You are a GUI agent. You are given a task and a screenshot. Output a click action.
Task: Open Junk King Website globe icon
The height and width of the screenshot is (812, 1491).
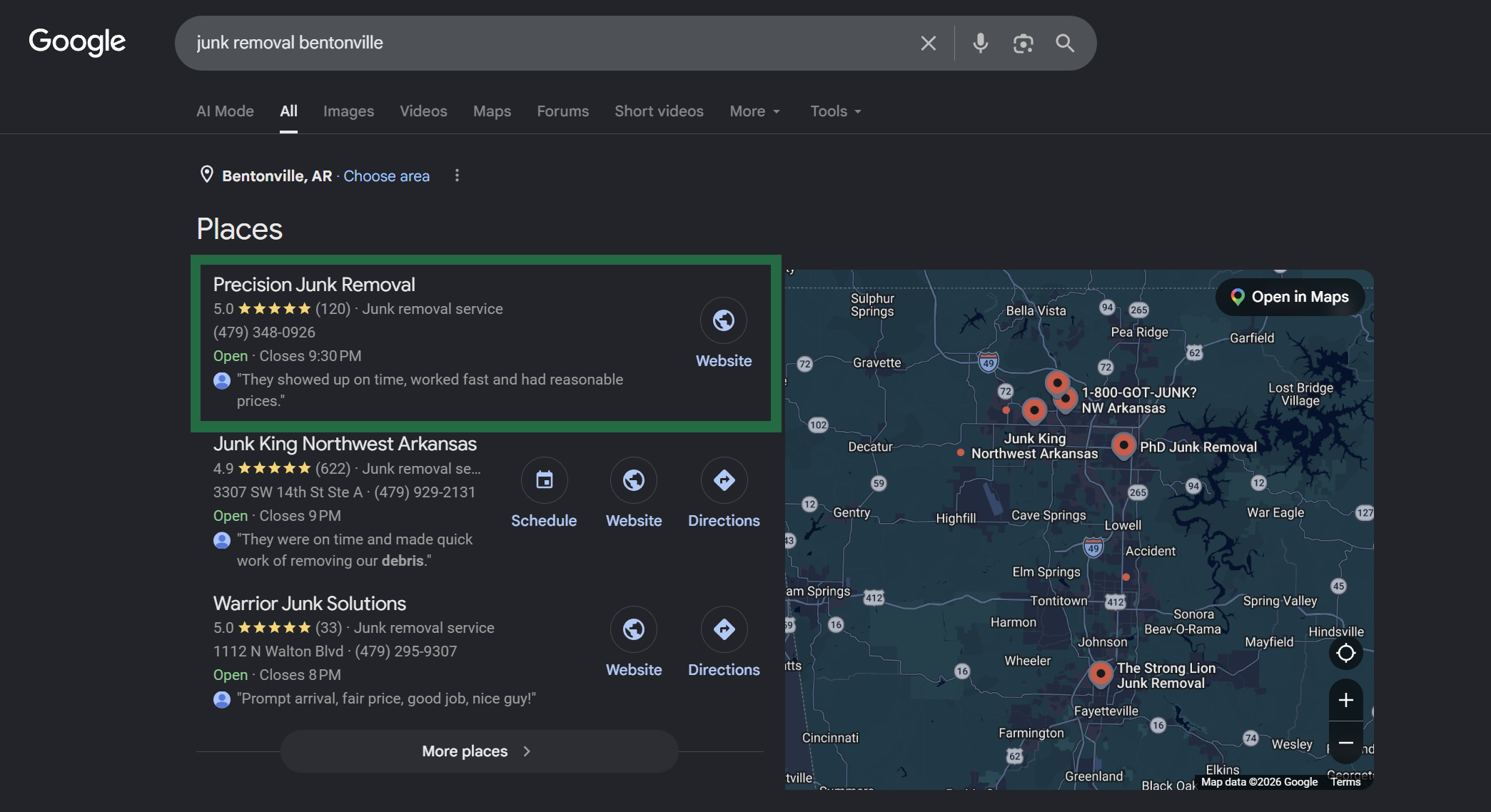pyautogui.click(x=633, y=480)
